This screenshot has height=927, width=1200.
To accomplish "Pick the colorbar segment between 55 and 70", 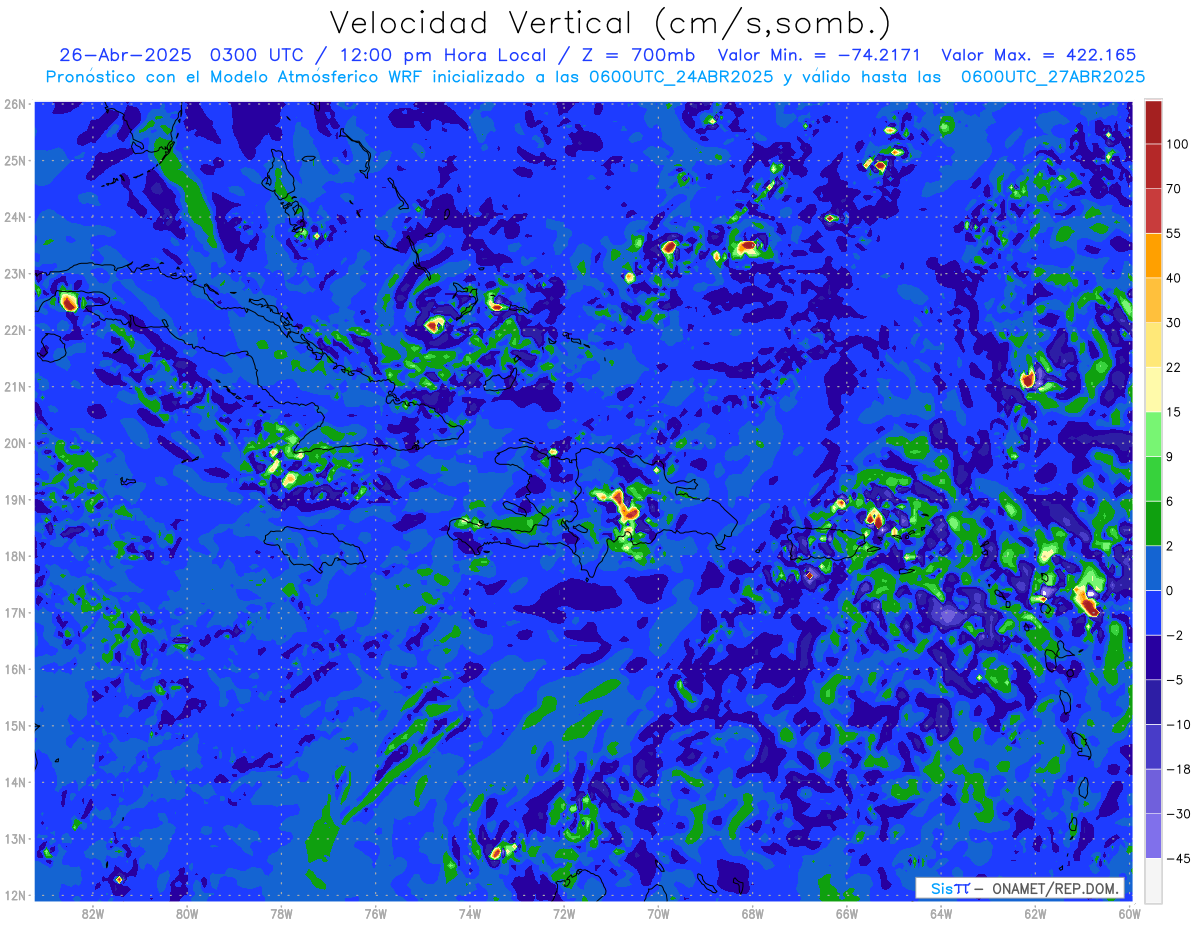I will point(1153,210).
